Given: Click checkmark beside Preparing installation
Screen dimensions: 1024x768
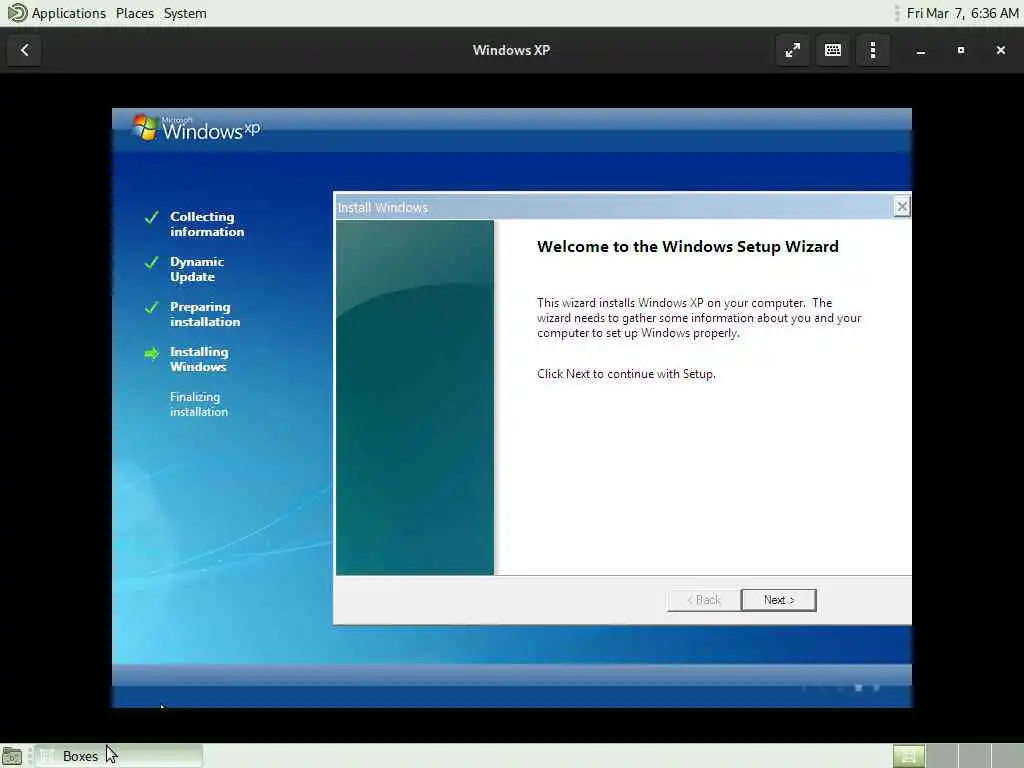Looking at the screenshot, I should 152,307.
